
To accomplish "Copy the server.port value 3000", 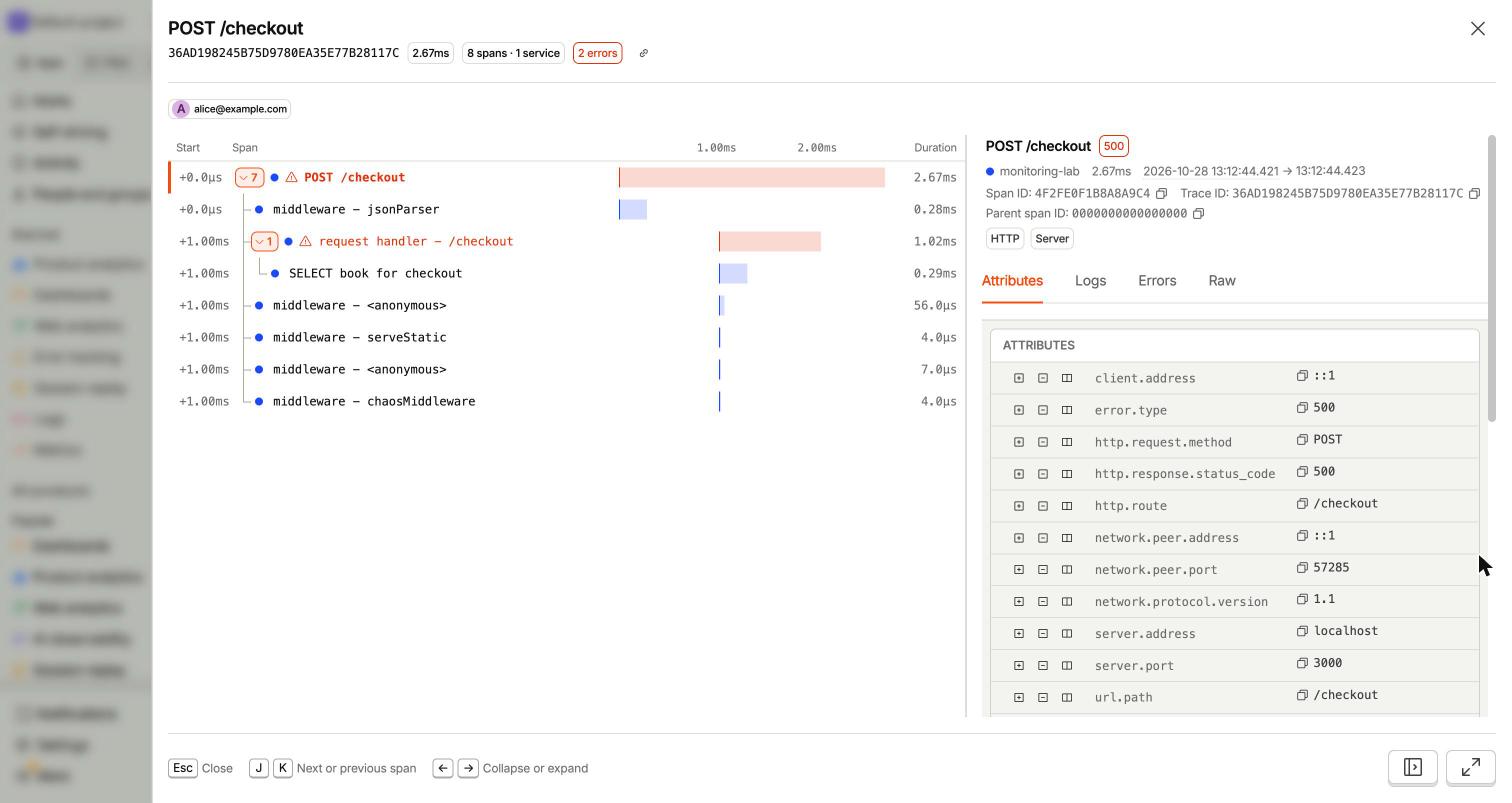I will [x=1302, y=663].
